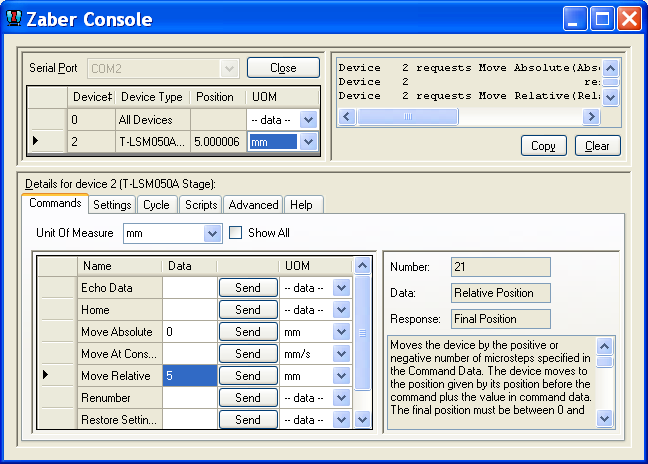Click the description box scroll down arrow
Image resolution: width=648 pixels, height=464 pixels.
605,418
